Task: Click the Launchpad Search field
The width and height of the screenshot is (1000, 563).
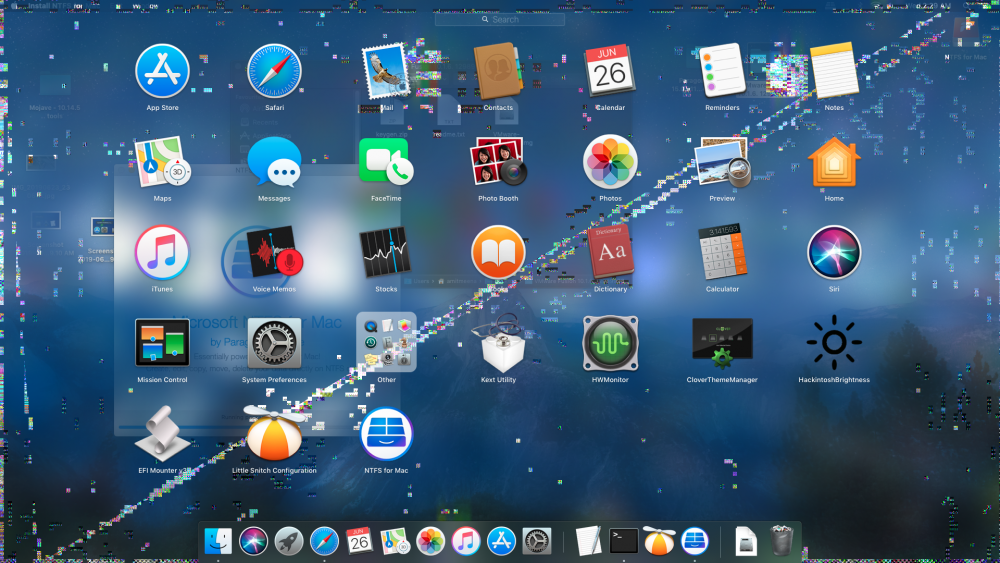Action: point(499,19)
